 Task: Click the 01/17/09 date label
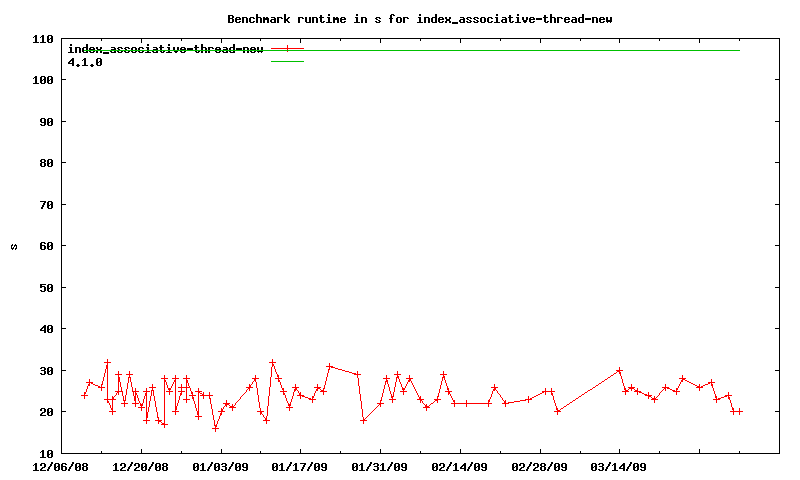300,466
